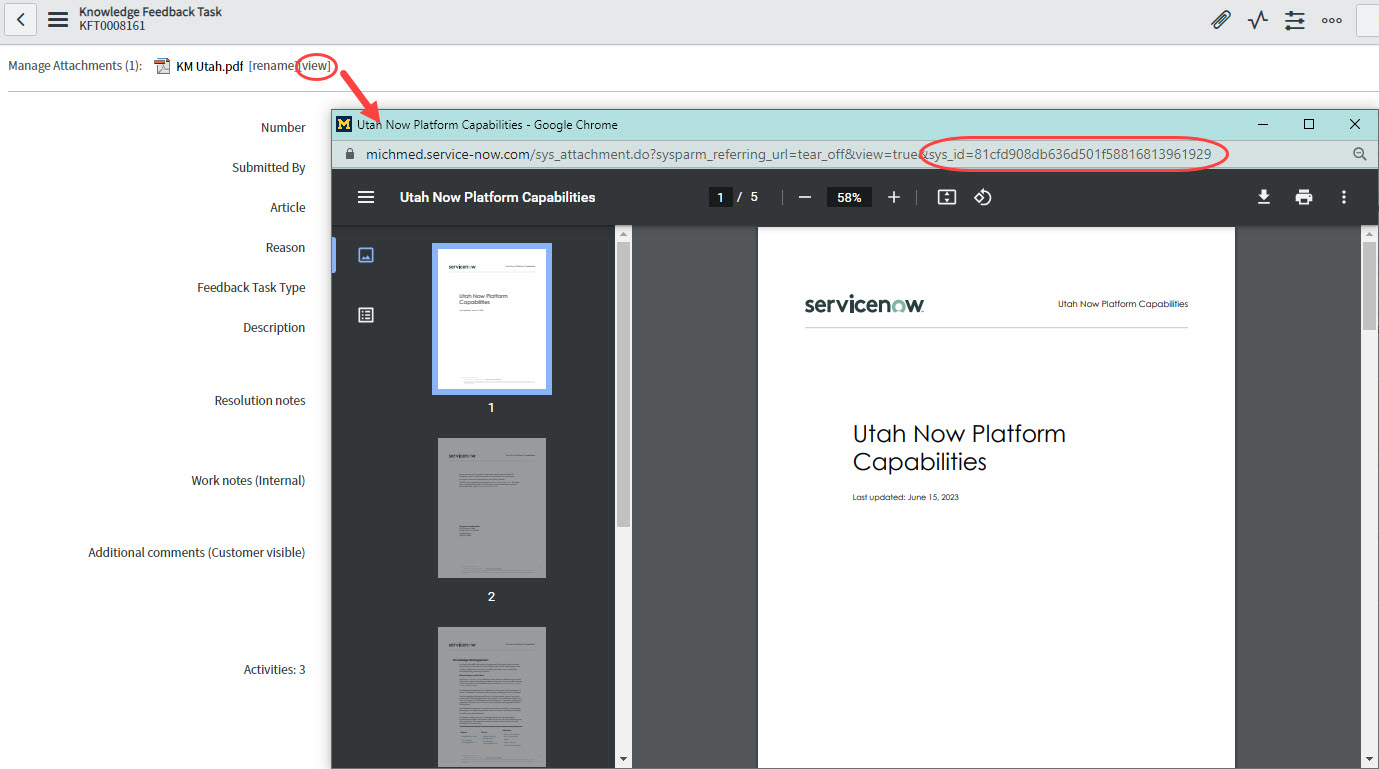Decrease PDF zoom with the minus control
Viewport: 1379px width, 769px height.
click(804, 197)
